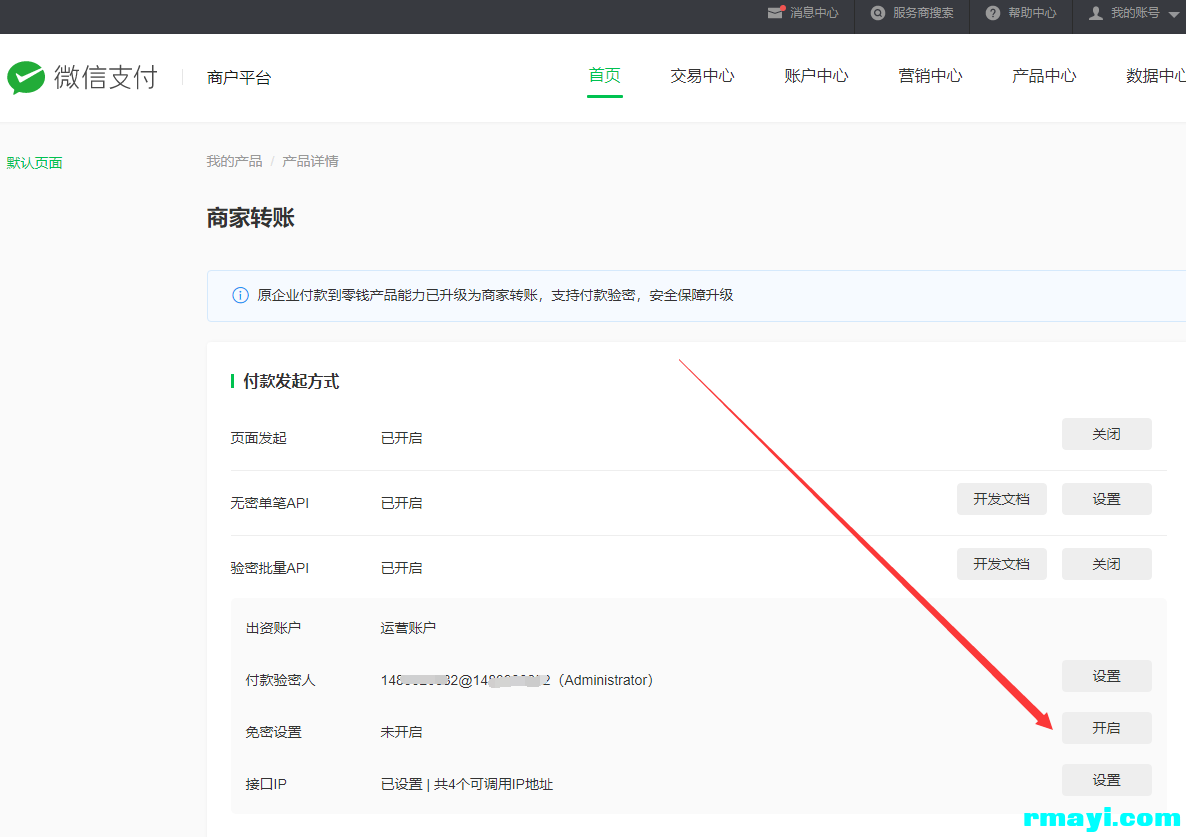Open 帮助中心 in the top bar
The height and width of the screenshot is (837, 1186).
pyautogui.click(x=1032, y=13)
